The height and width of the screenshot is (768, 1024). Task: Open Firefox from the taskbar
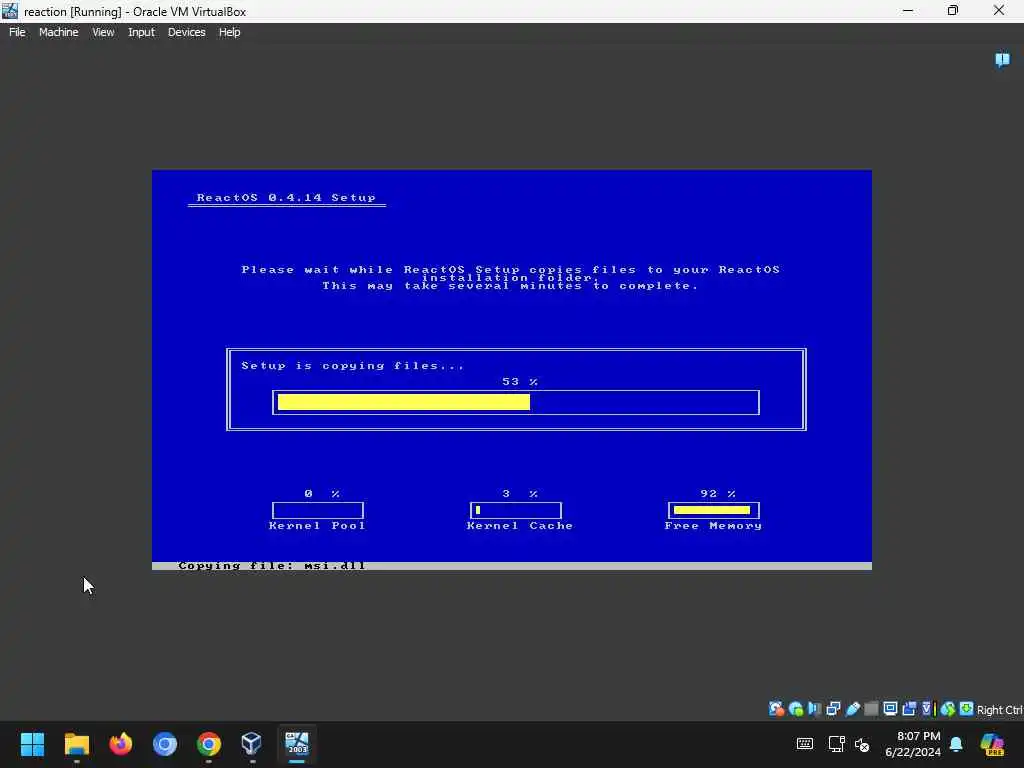click(x=121, y=744)
